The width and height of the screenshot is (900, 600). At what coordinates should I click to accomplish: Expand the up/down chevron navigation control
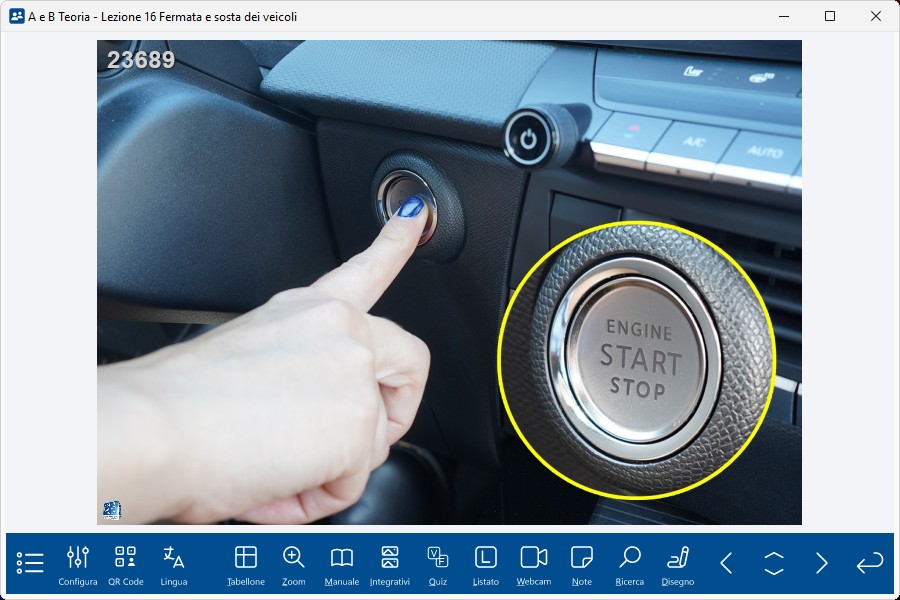point(774,563)
